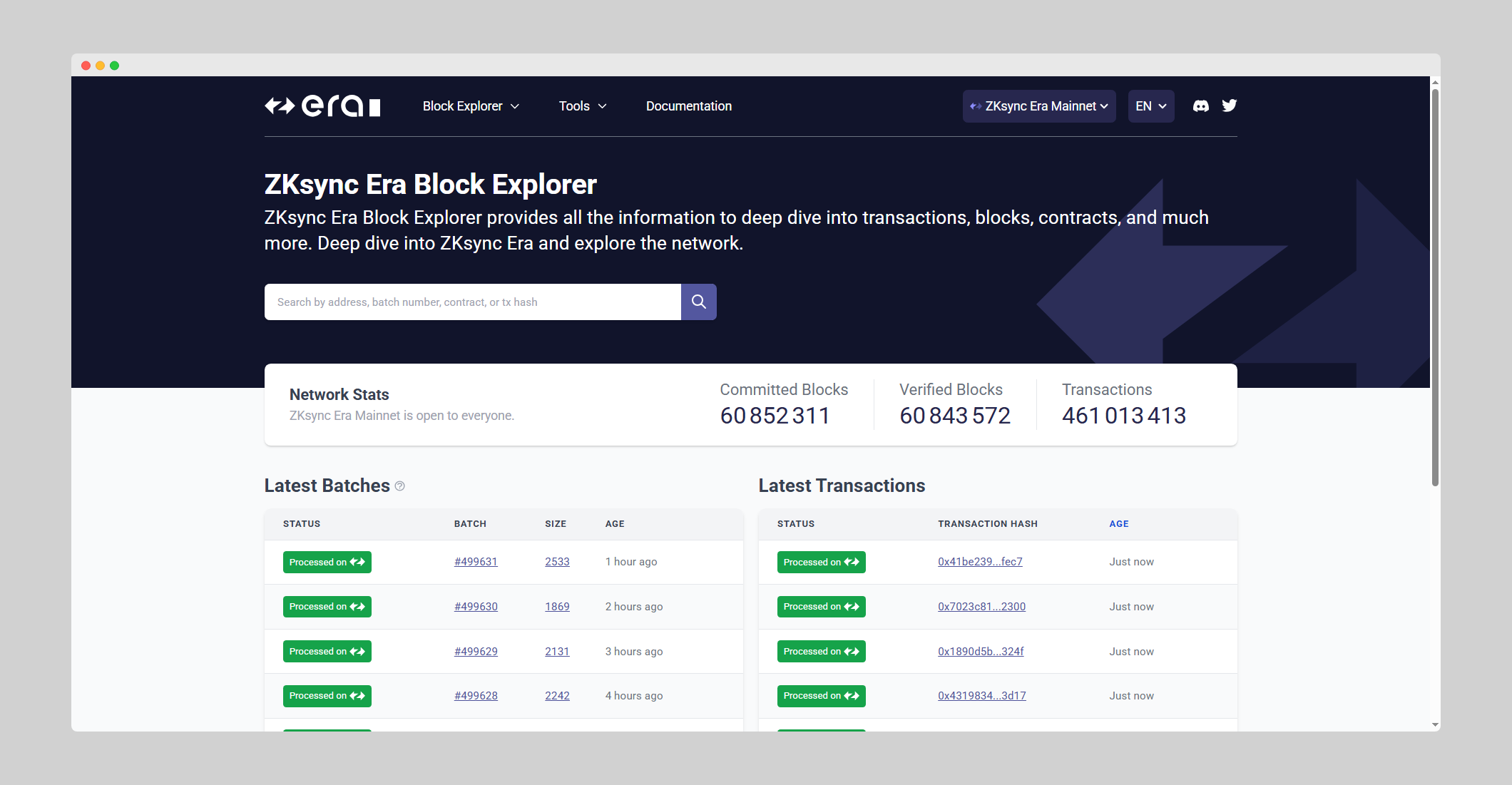1512x785 pixels.
Task: Click the '2 hours ago' age cell
Action: tap(634, 607)
